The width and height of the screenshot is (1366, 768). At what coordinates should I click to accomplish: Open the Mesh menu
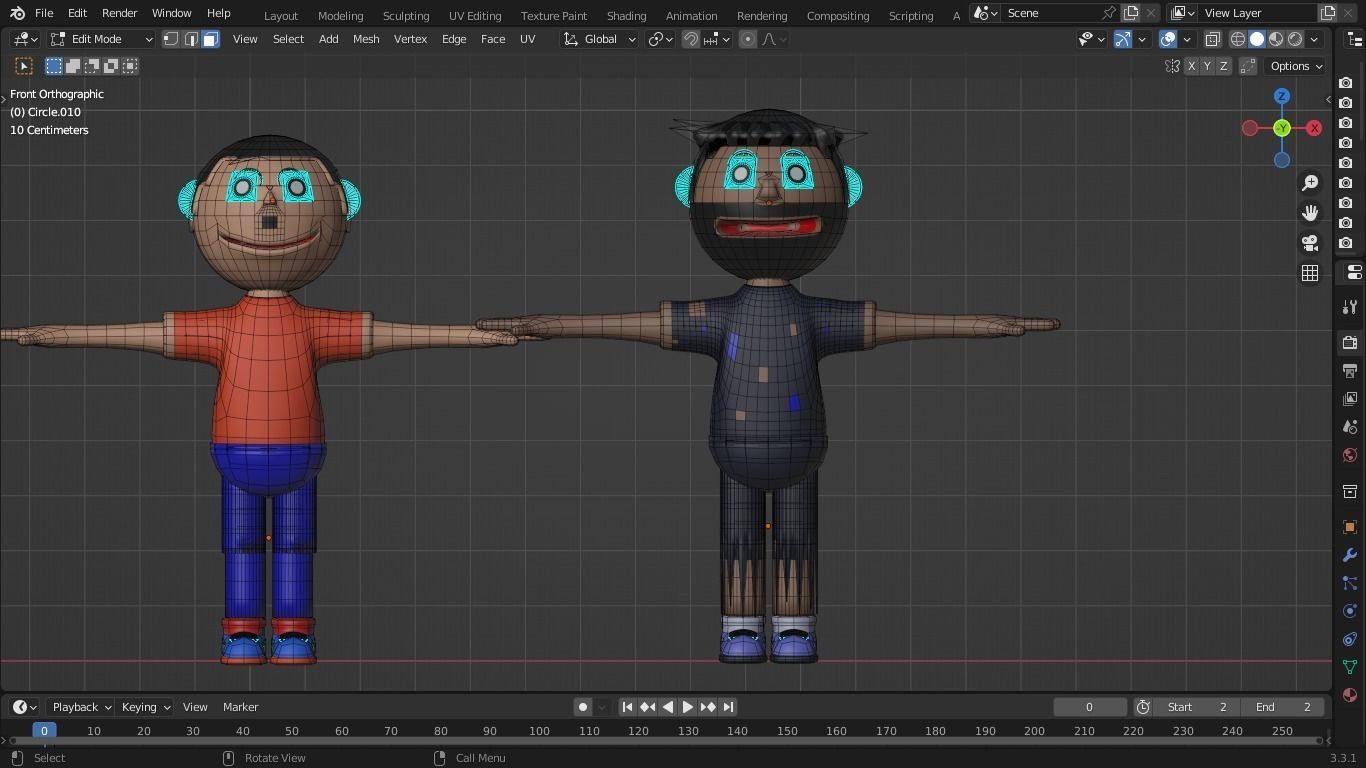click(x=366, y=39)
